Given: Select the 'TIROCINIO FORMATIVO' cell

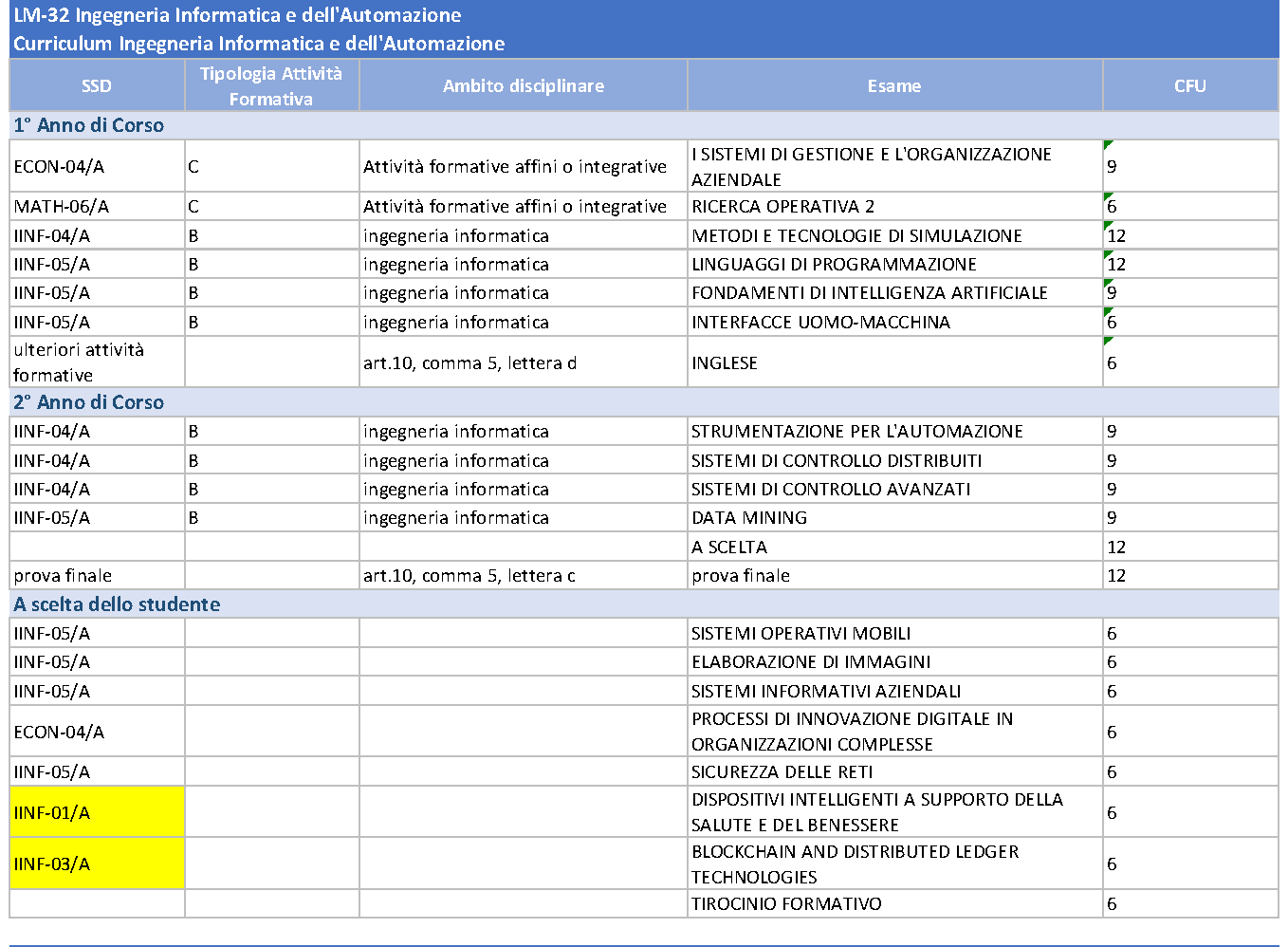Looking at the screenshot, I should pyautogui.click(x=894, y=903).
